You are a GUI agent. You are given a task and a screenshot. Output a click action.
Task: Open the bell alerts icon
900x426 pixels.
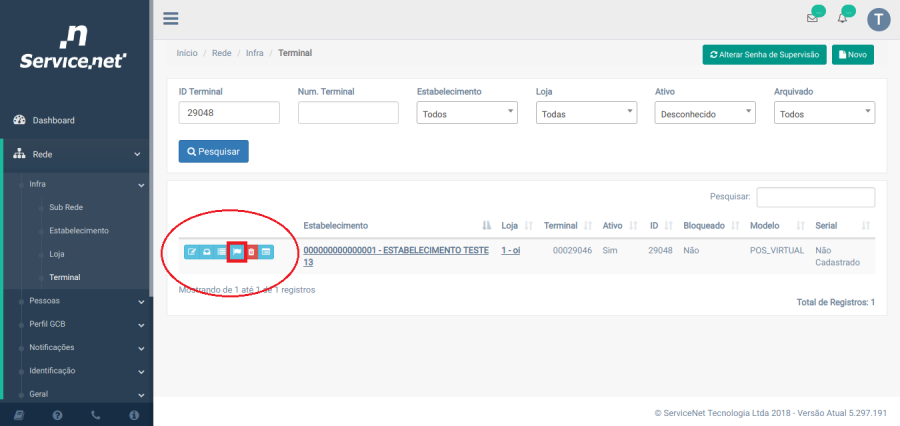(842, 19)
